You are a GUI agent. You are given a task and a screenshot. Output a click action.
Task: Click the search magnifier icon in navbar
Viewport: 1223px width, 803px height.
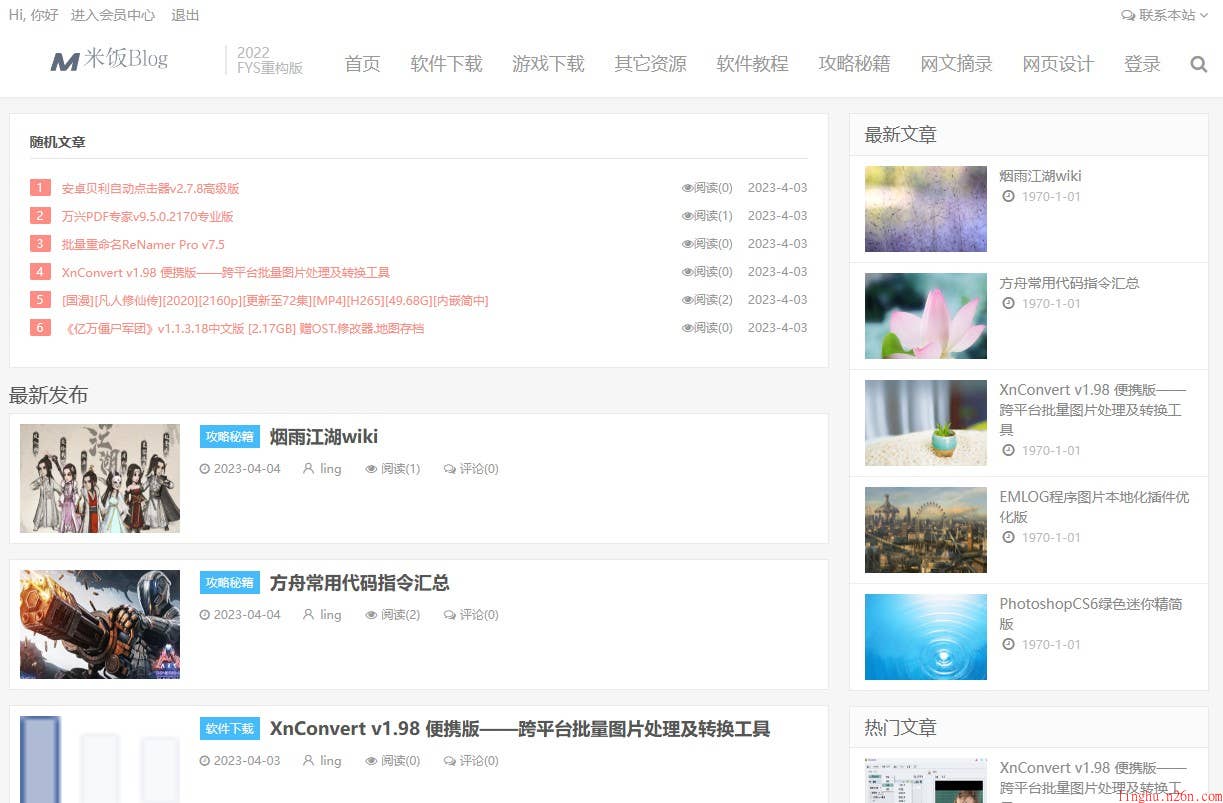pos(1198,64)
